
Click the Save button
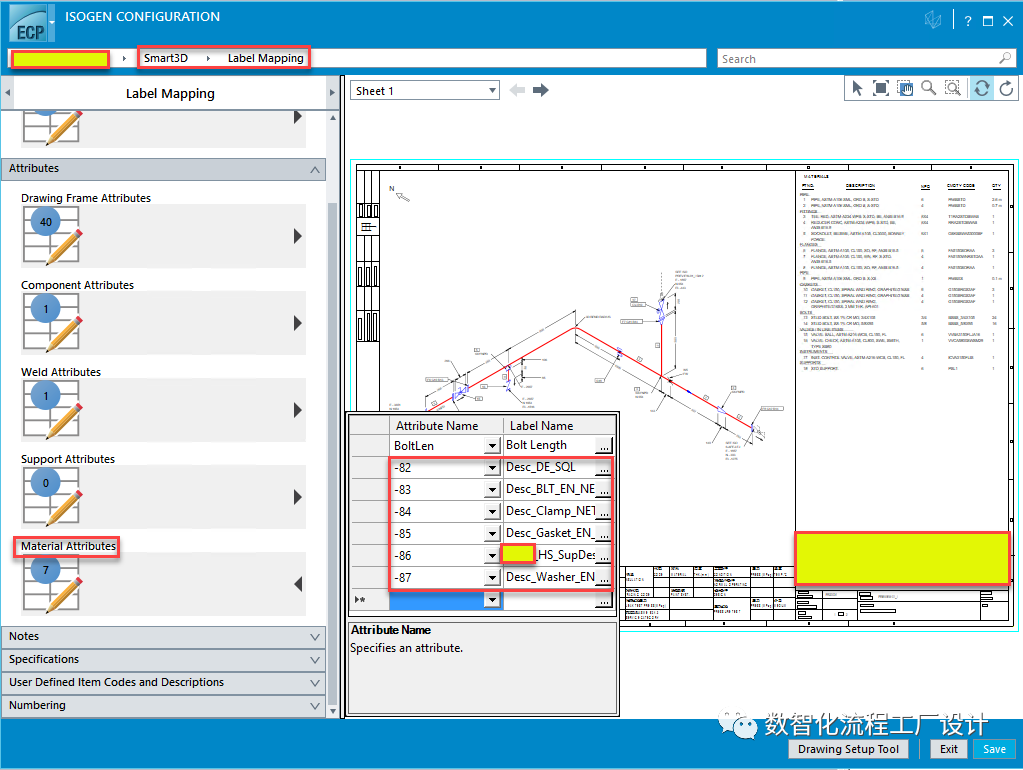coord(994,749)
